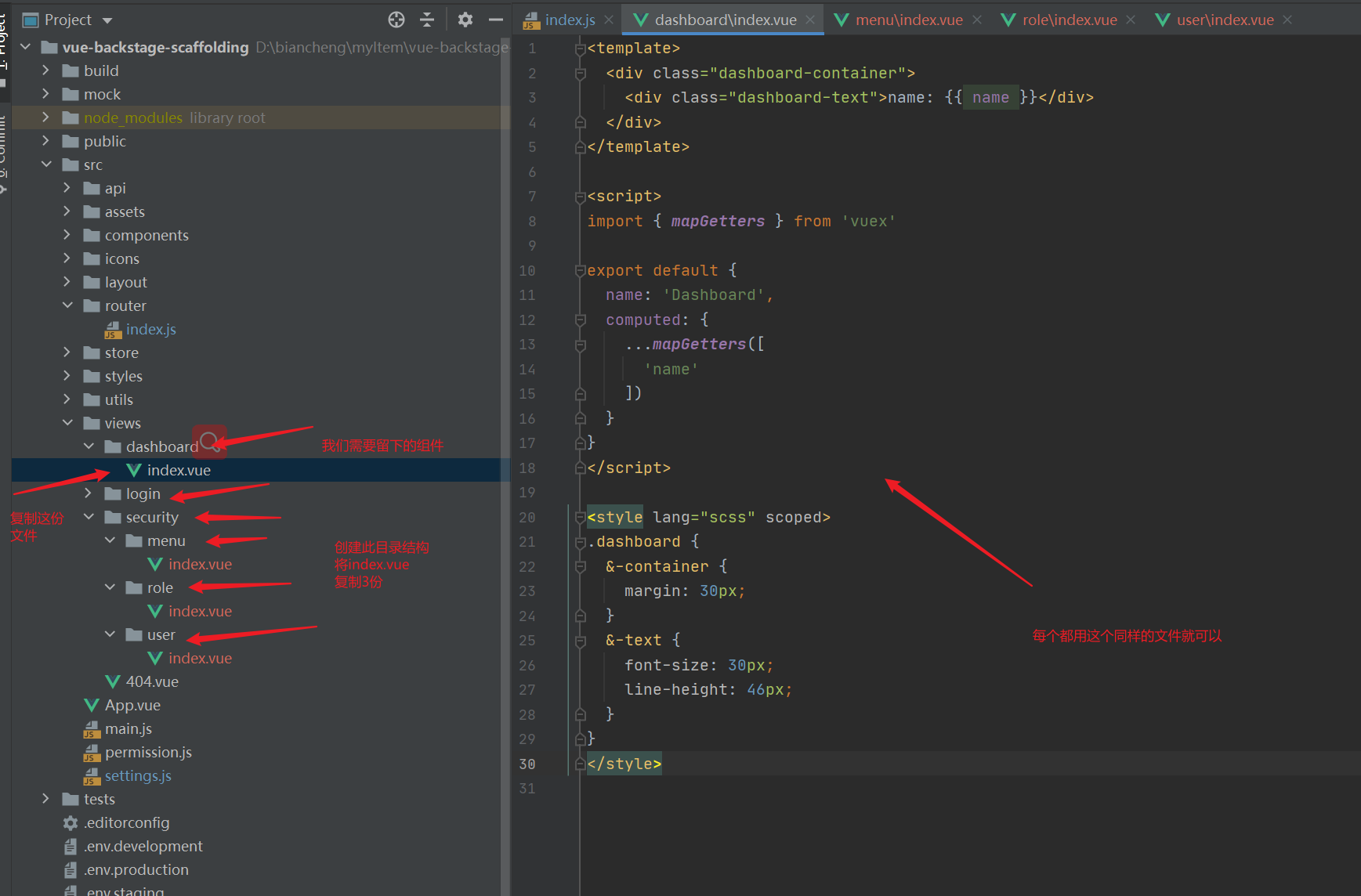The height and width of the screenshot is (896, 1361).
Task: Collapse the vue-backstage-scaffolding root folder
Action: 25,47
